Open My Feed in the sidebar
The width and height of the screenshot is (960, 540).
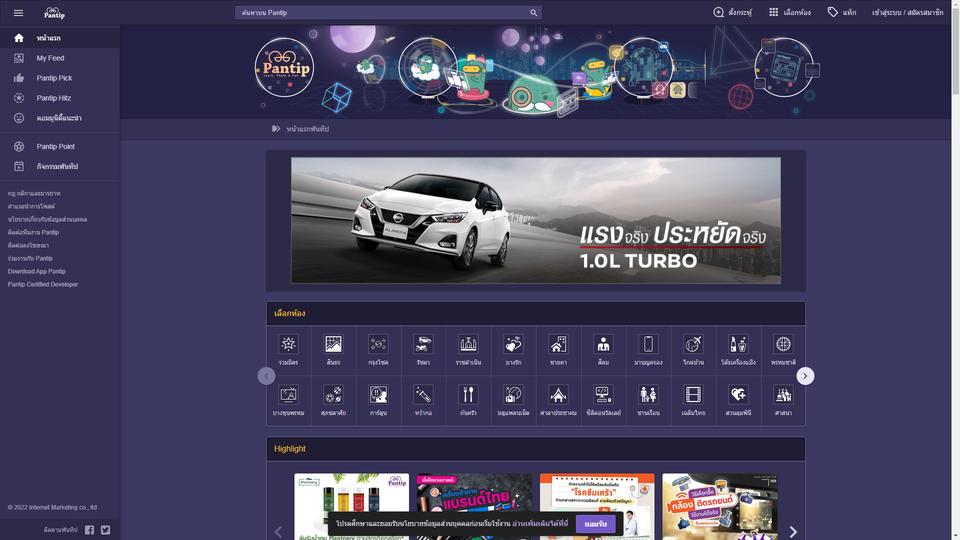60,58
